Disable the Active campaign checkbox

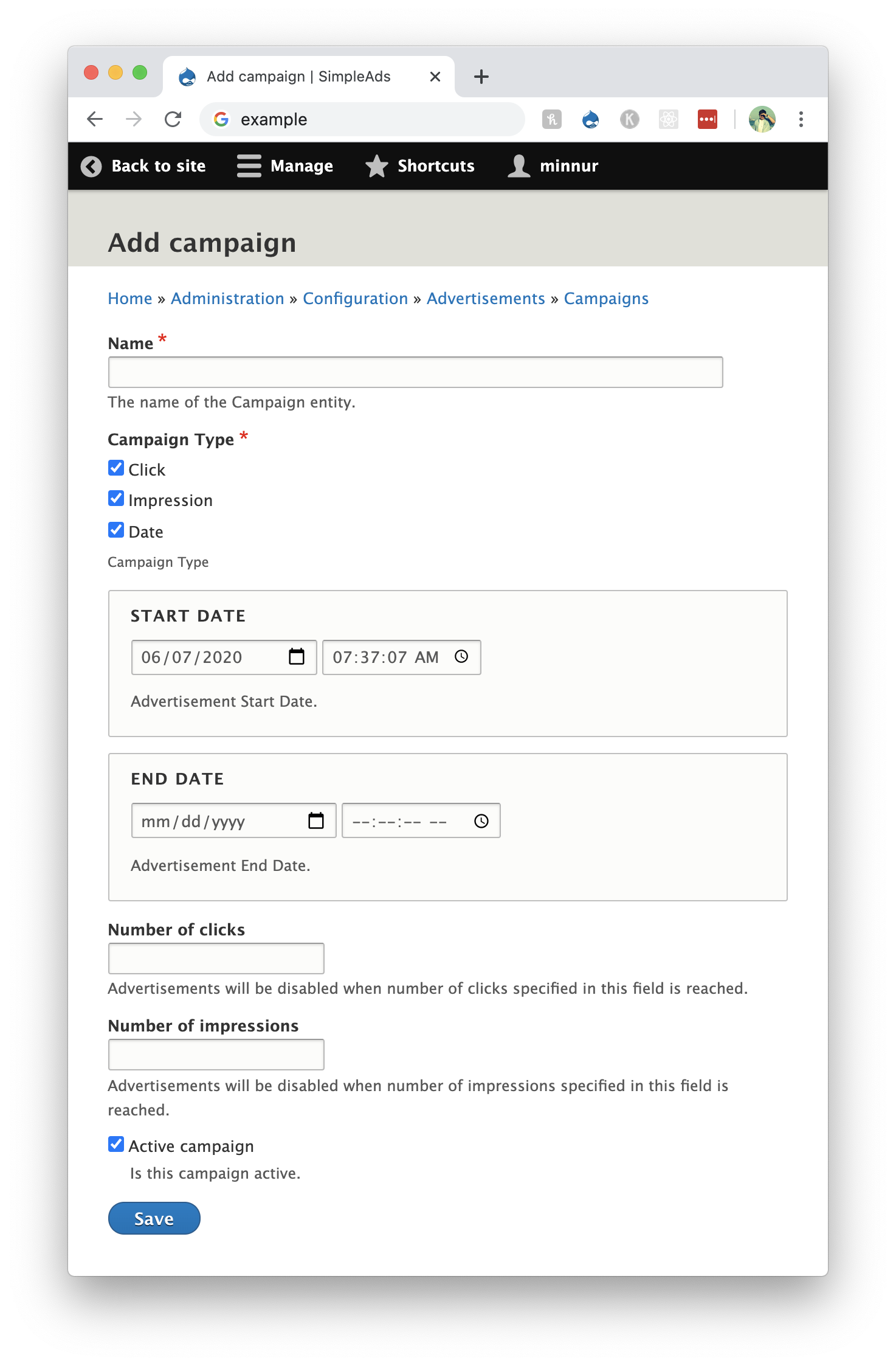115,1143
